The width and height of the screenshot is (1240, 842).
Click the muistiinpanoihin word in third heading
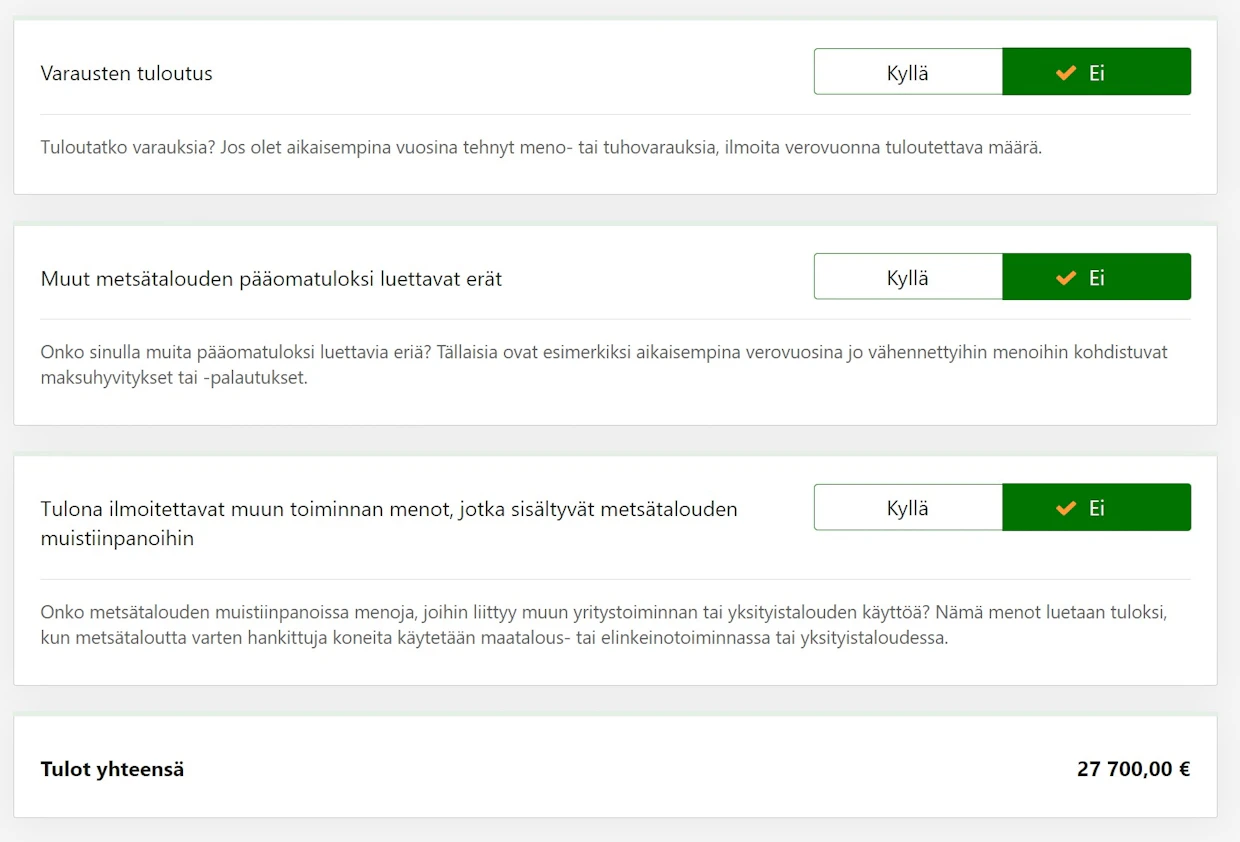tap(117, 538)
